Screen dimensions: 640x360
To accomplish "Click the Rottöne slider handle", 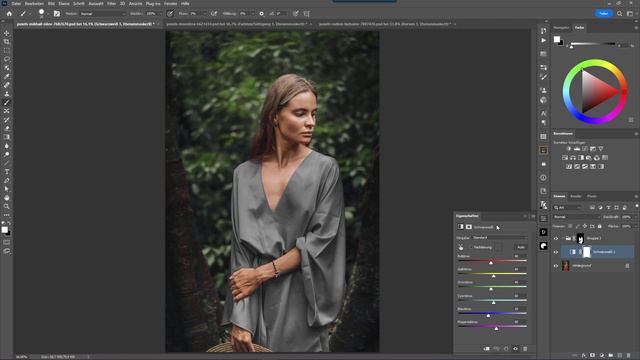I will pyautogui.click(x=491, y=263).
